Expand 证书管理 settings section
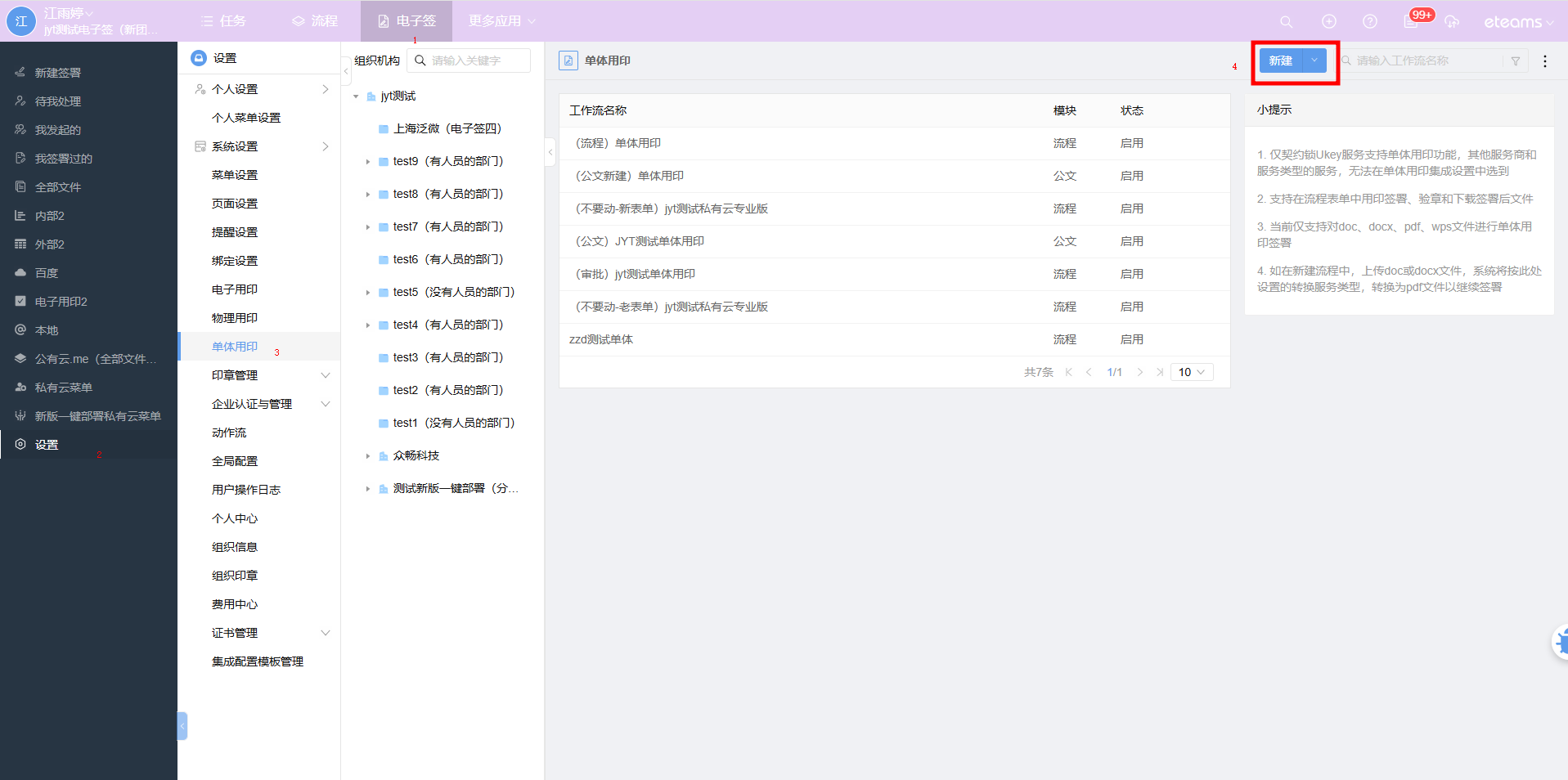1568x780 pixels. click(x=326, y=633)
